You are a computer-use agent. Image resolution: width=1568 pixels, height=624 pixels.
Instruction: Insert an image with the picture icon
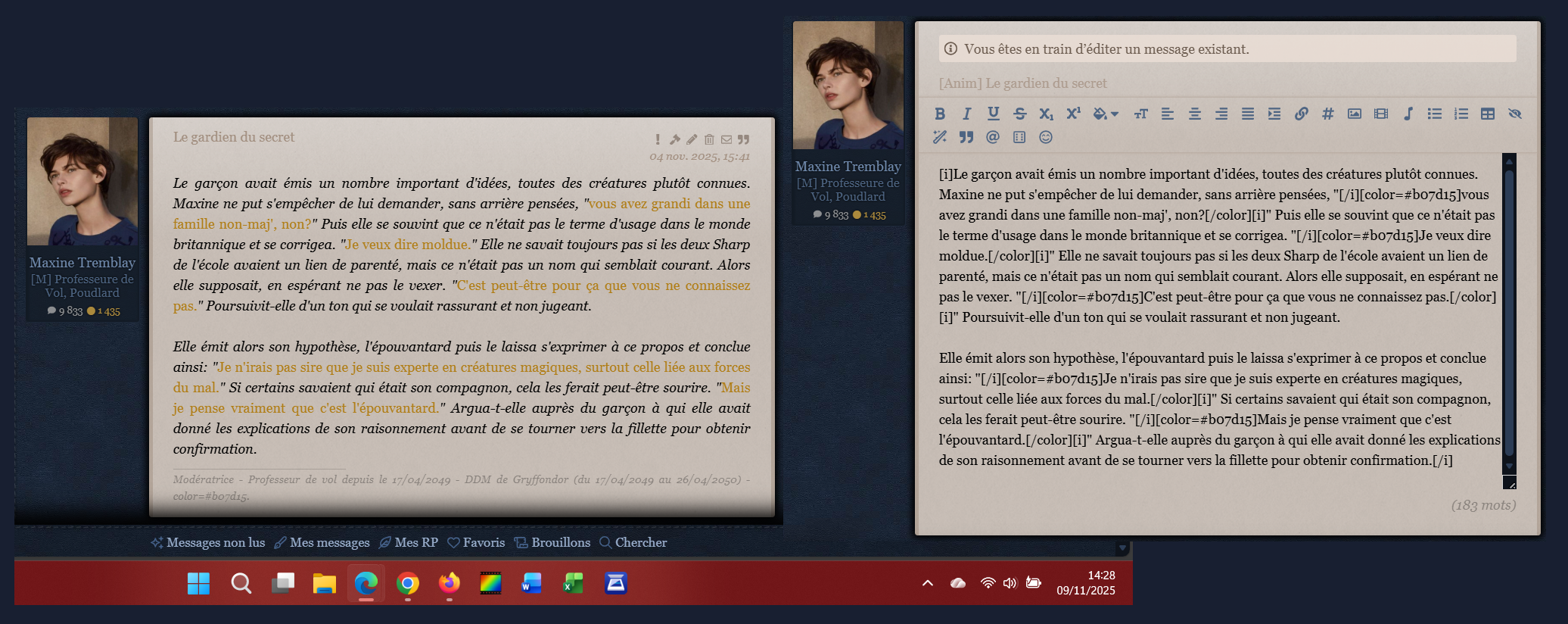[x=1354, y=114]
